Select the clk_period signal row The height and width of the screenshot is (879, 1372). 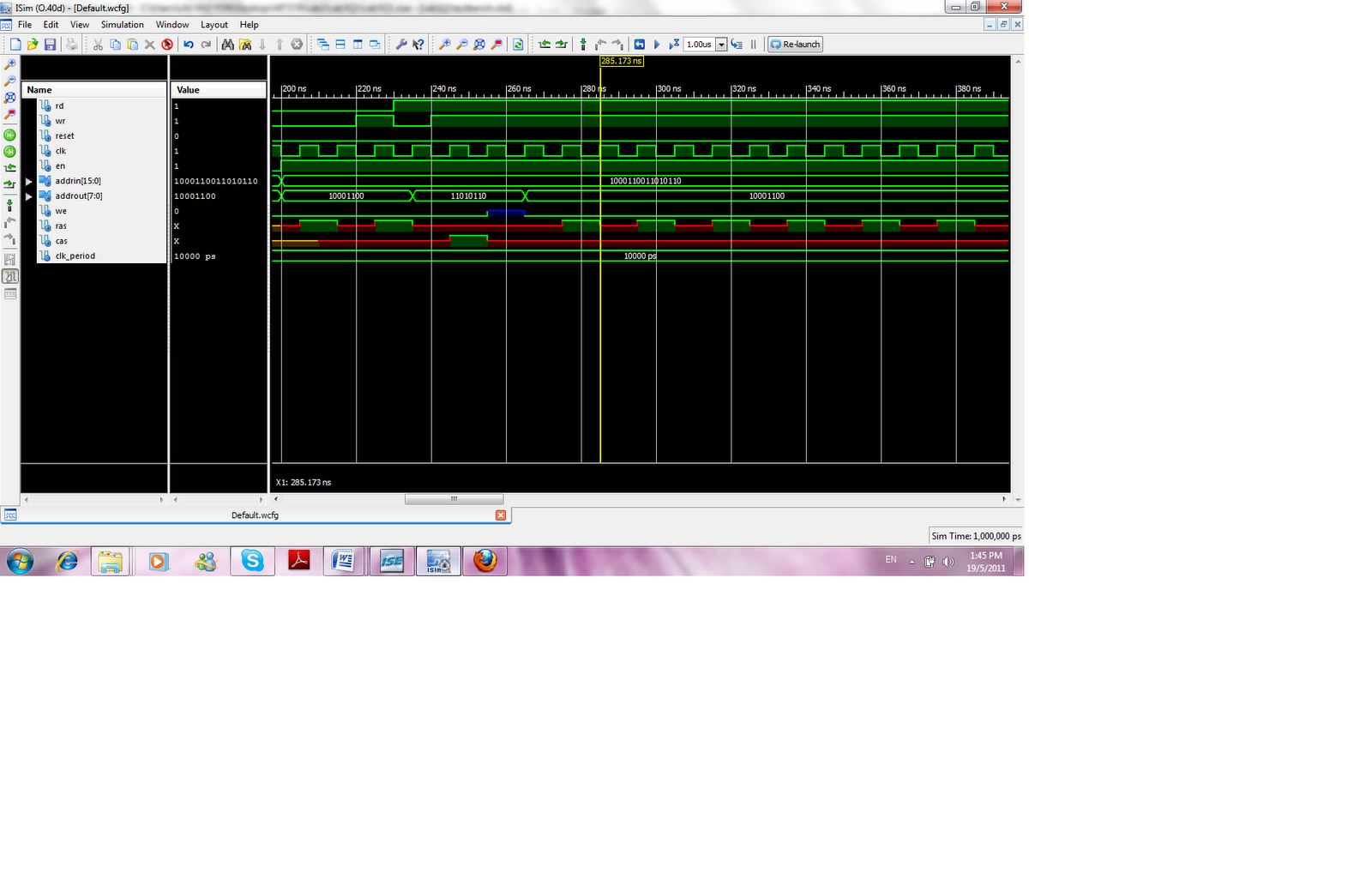pos(74,256)
